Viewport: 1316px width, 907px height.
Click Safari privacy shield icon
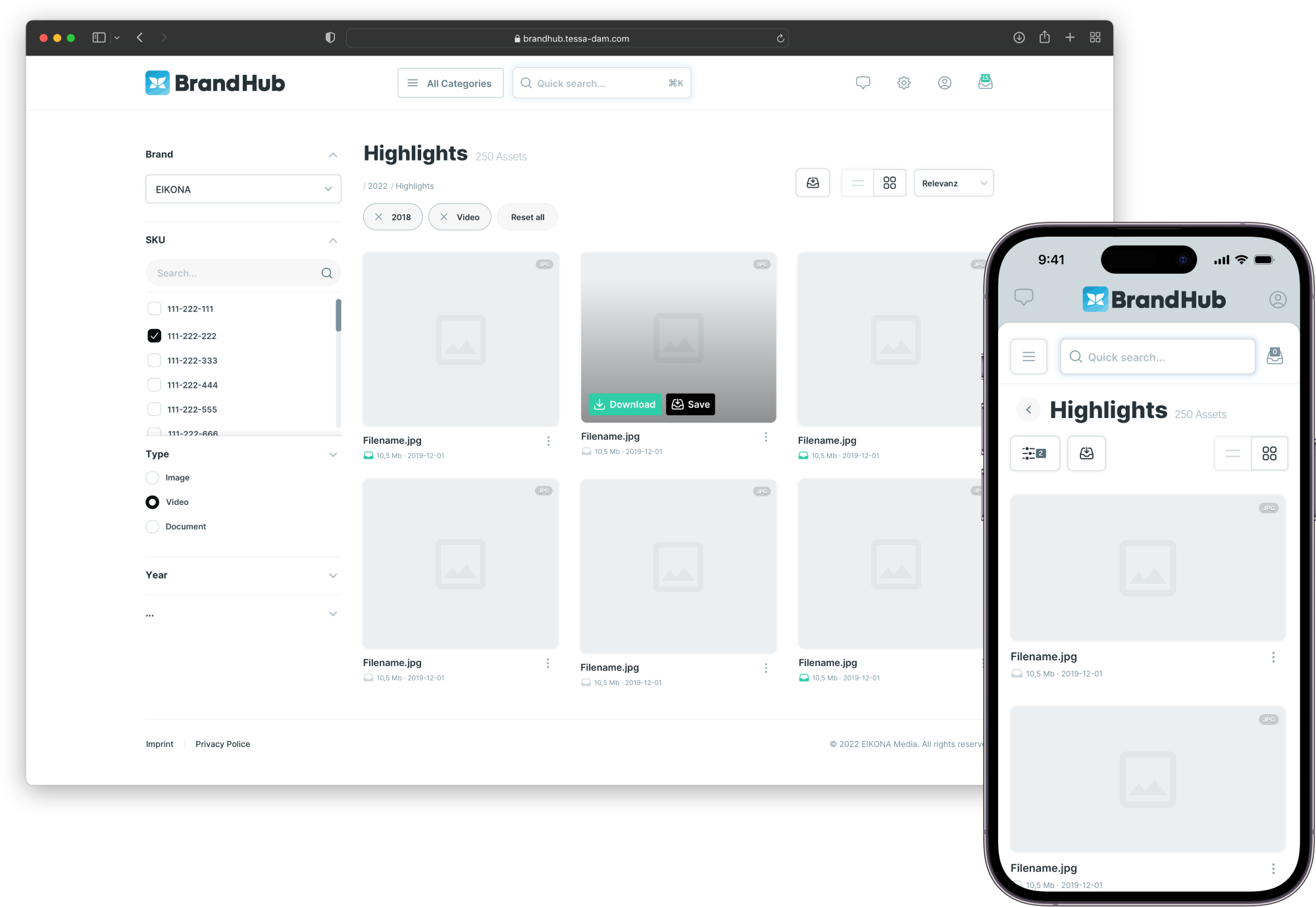click(x=330, y=38)
